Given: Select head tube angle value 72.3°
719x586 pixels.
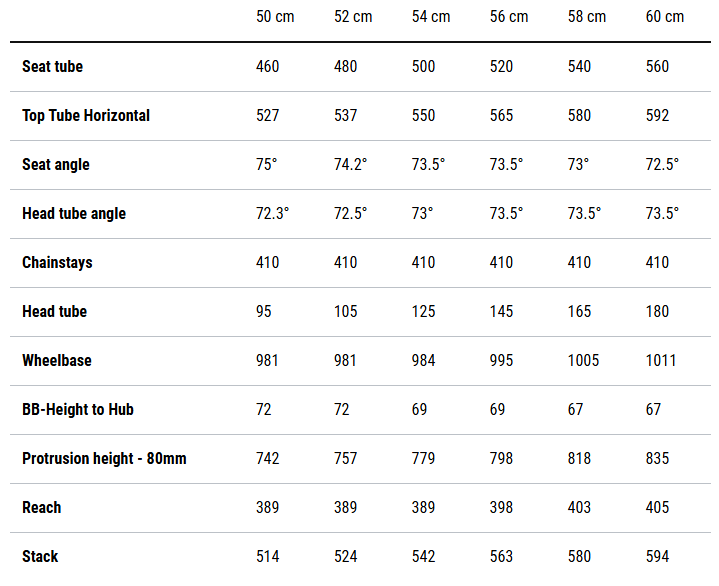Looking at the screenshot, I should tap(272, 214).
